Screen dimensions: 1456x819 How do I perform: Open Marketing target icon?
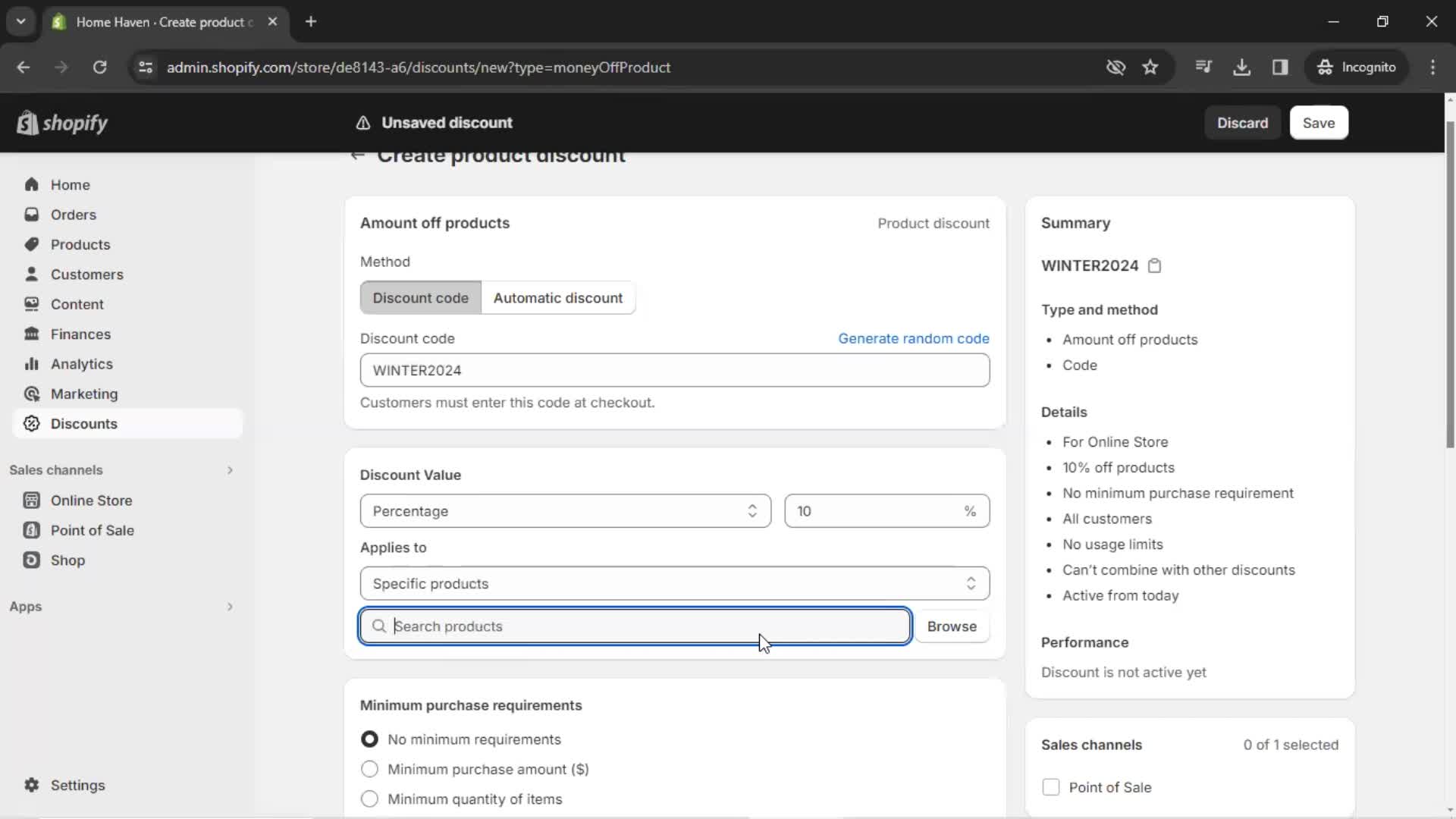31,394
